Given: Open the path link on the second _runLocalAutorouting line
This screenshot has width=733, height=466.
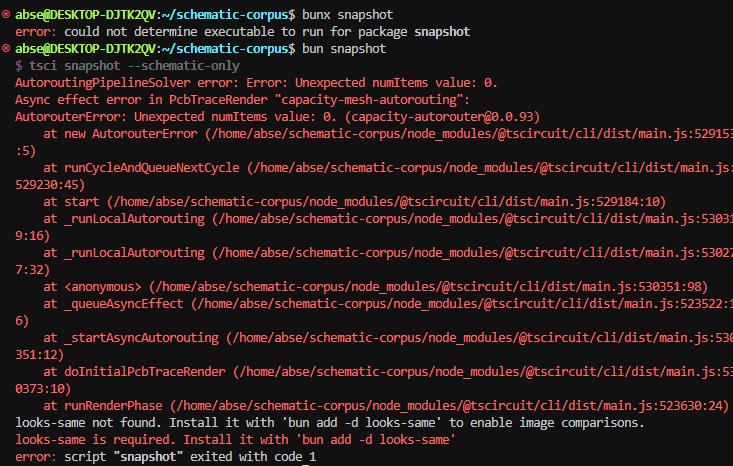Looking at the screenshot, I should point(470,253).
